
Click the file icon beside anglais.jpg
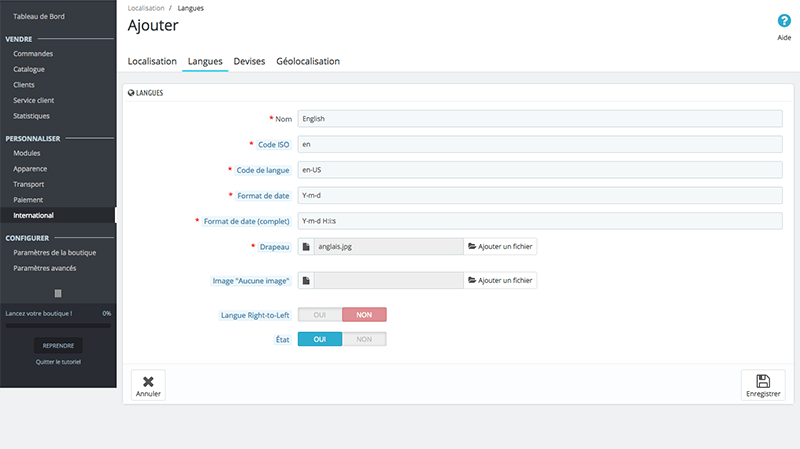point(306,246)
